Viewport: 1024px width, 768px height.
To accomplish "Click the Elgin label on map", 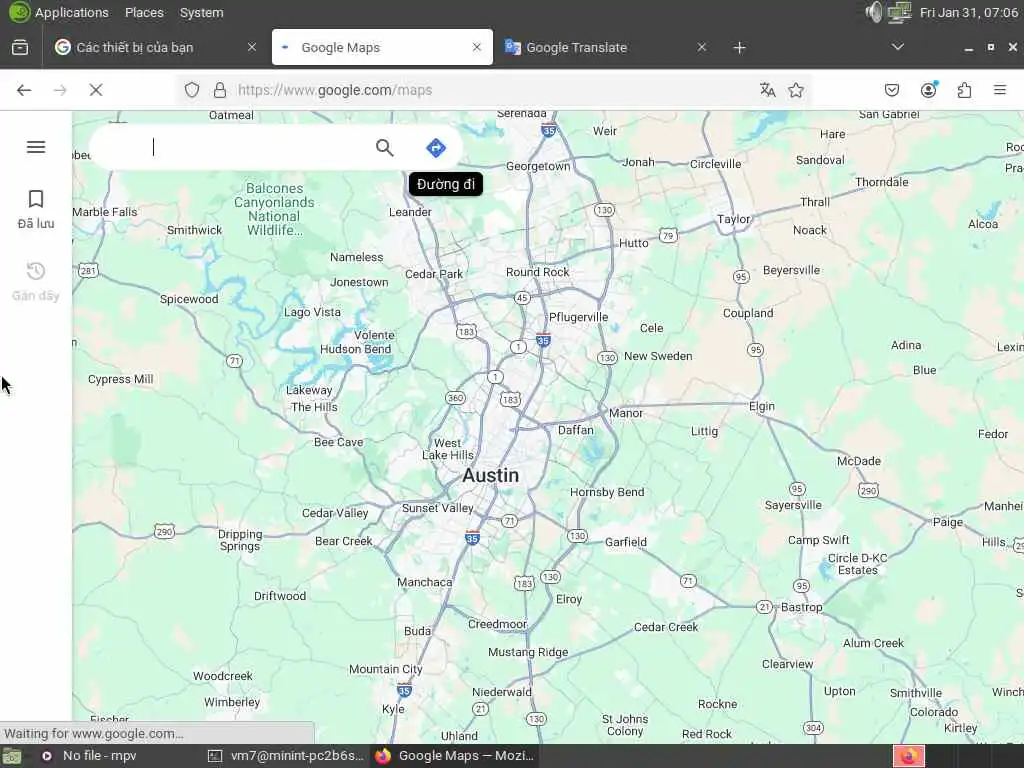I will 761,406.
